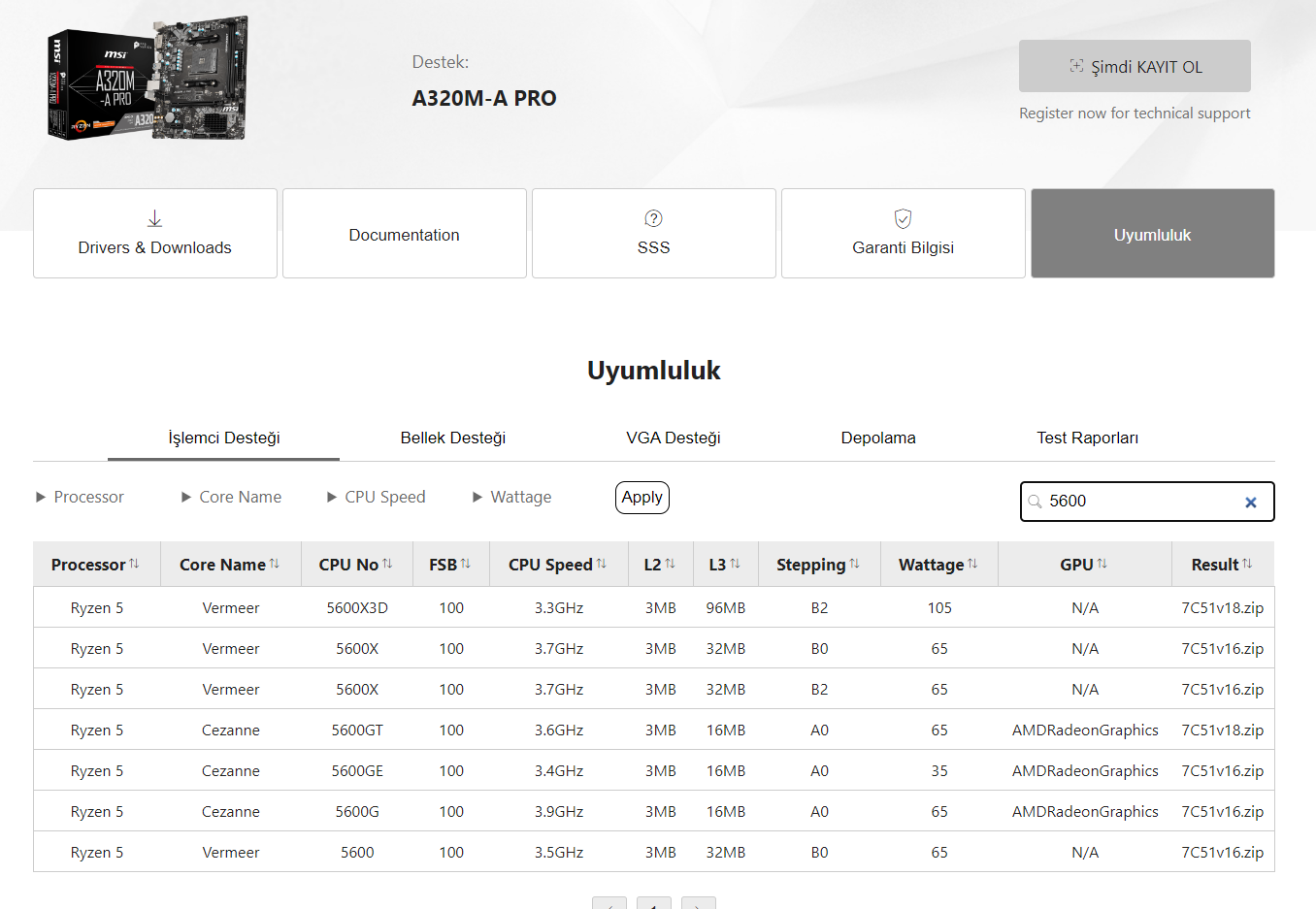Click the SSS question mark icon
The height and width of the screenshot is (909, 1316).
tap(653, 218)
